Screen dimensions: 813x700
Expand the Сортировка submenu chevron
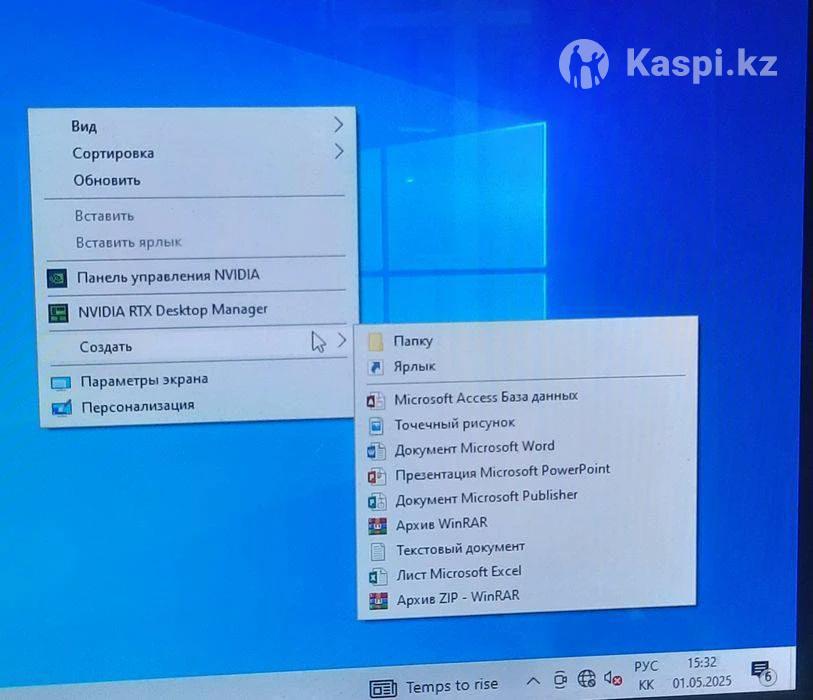click(x=339, y=151)
